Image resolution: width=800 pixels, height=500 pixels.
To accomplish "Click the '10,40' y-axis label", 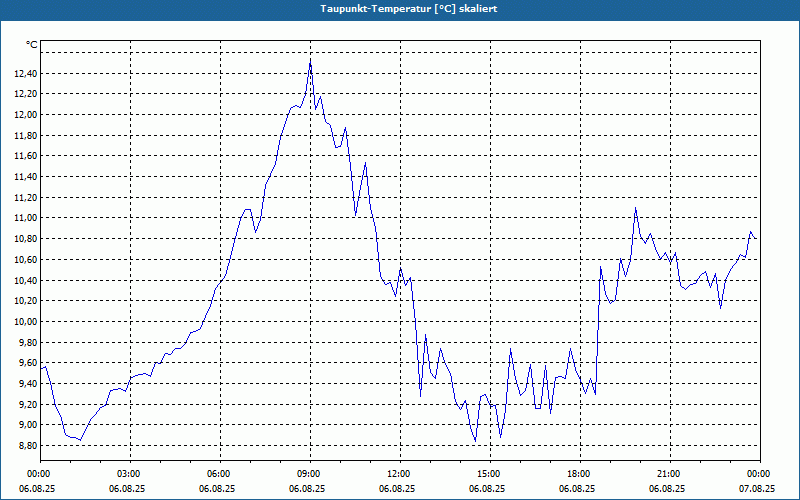I will (x=26, y=281).
